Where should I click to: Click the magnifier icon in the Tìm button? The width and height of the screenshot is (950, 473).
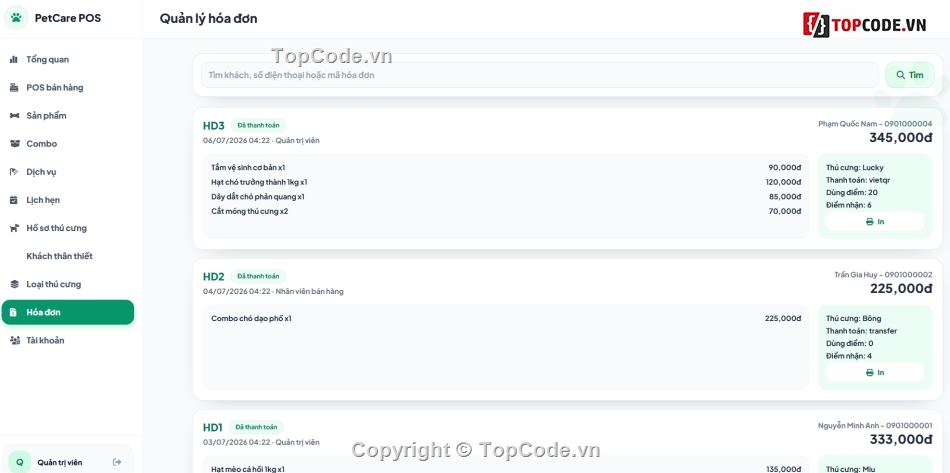tap(900, 75)
